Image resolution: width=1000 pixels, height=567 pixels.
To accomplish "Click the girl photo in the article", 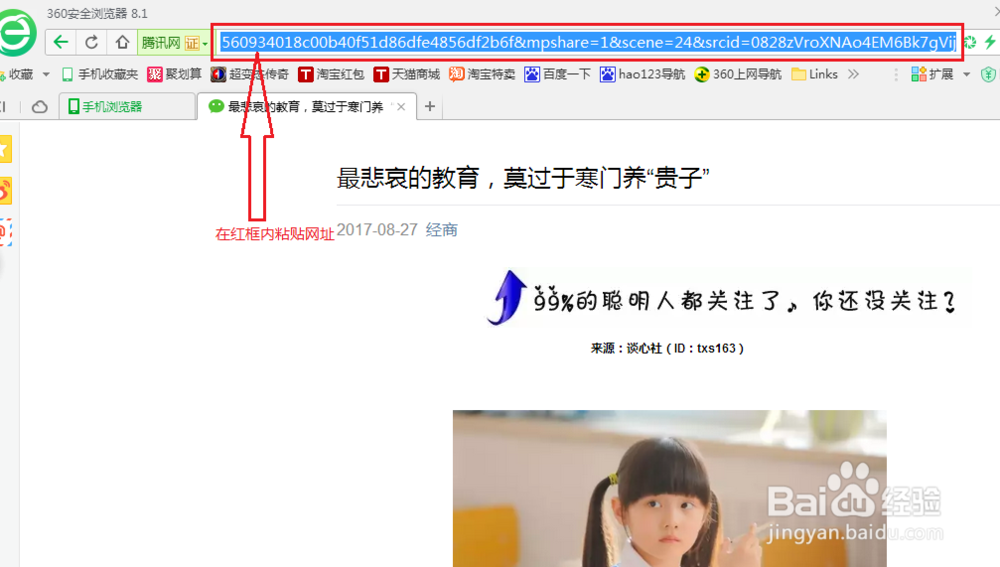I will [670, 489].
